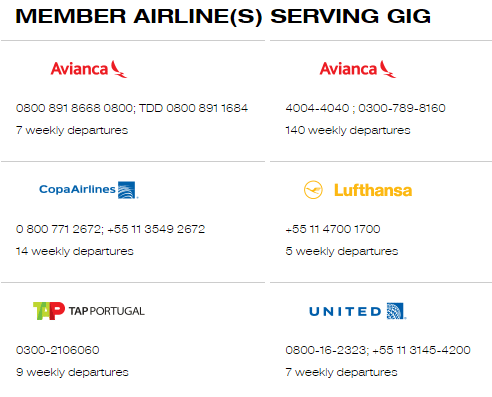This screenshot has width=492, height=397.
Task: Click the Member Airline(s) Serving GIG heading
Action: (x=223, y=16)
